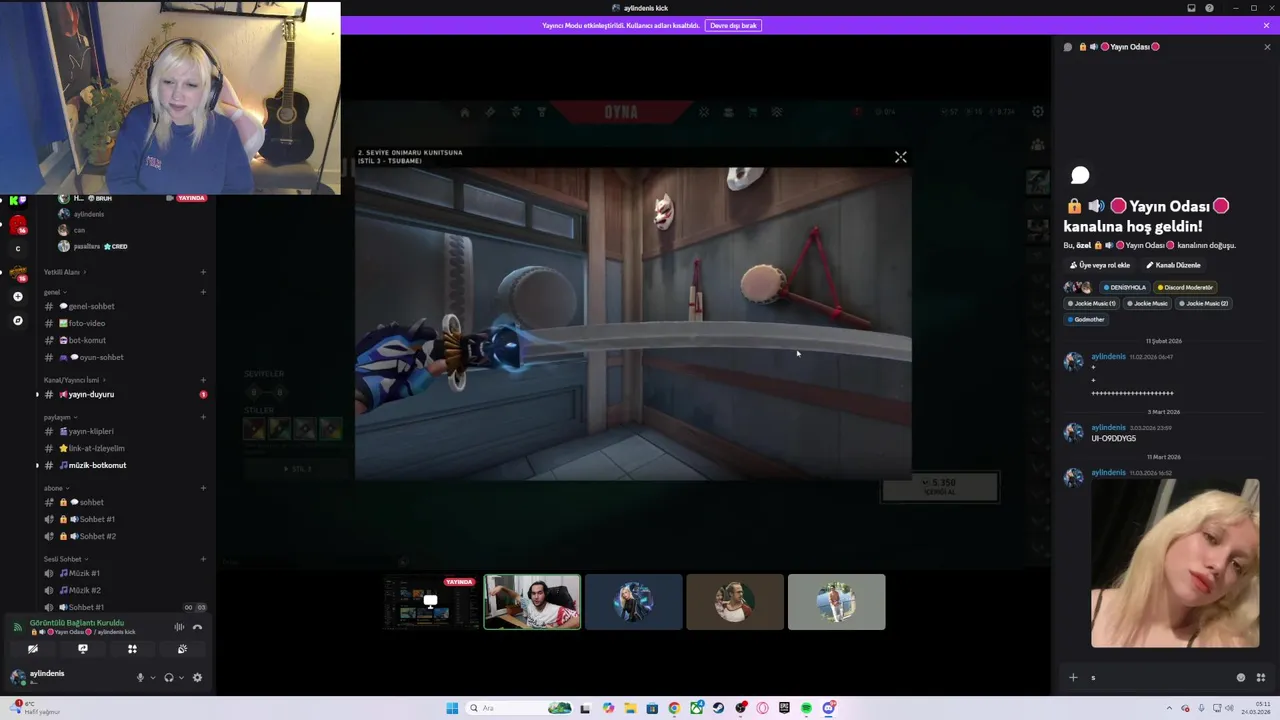Add a channel to the 'genel' category
The height and width of the screenshot is (720, 1280).
click(203, 292)
